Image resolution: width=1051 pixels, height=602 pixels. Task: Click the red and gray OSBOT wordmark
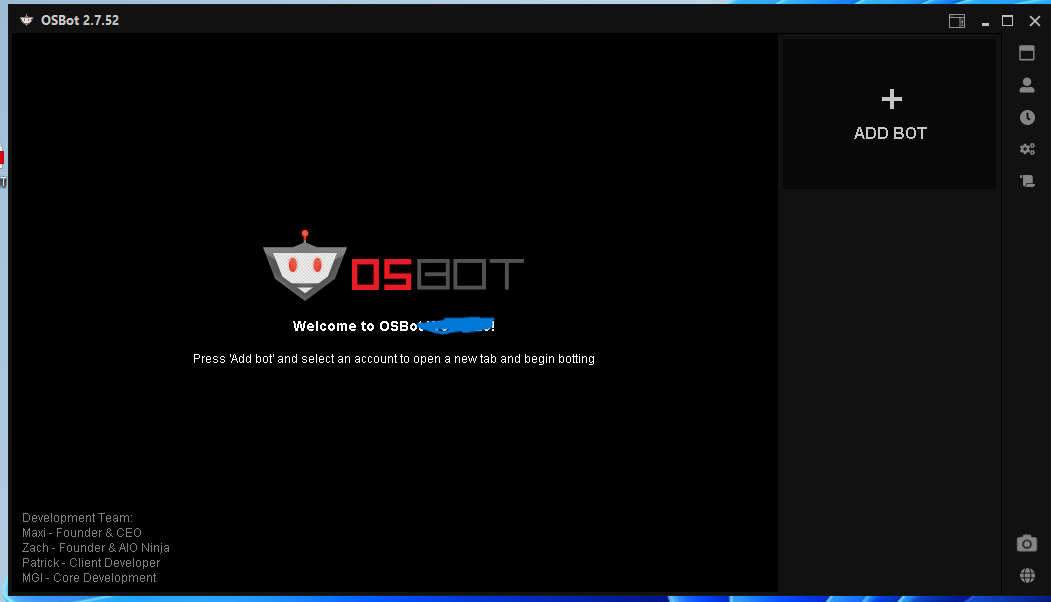[437, 274]
